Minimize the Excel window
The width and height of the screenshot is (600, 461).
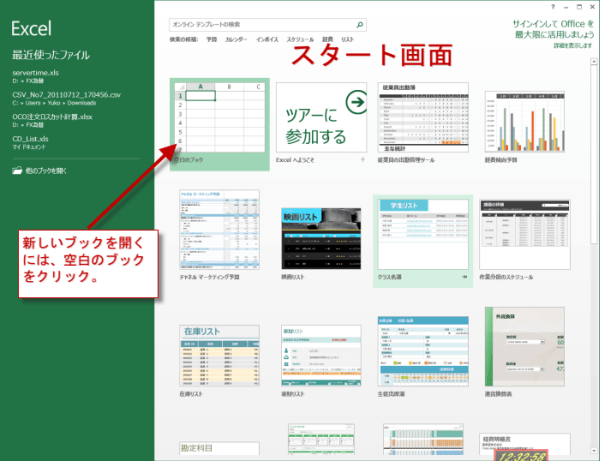point(566,7)
